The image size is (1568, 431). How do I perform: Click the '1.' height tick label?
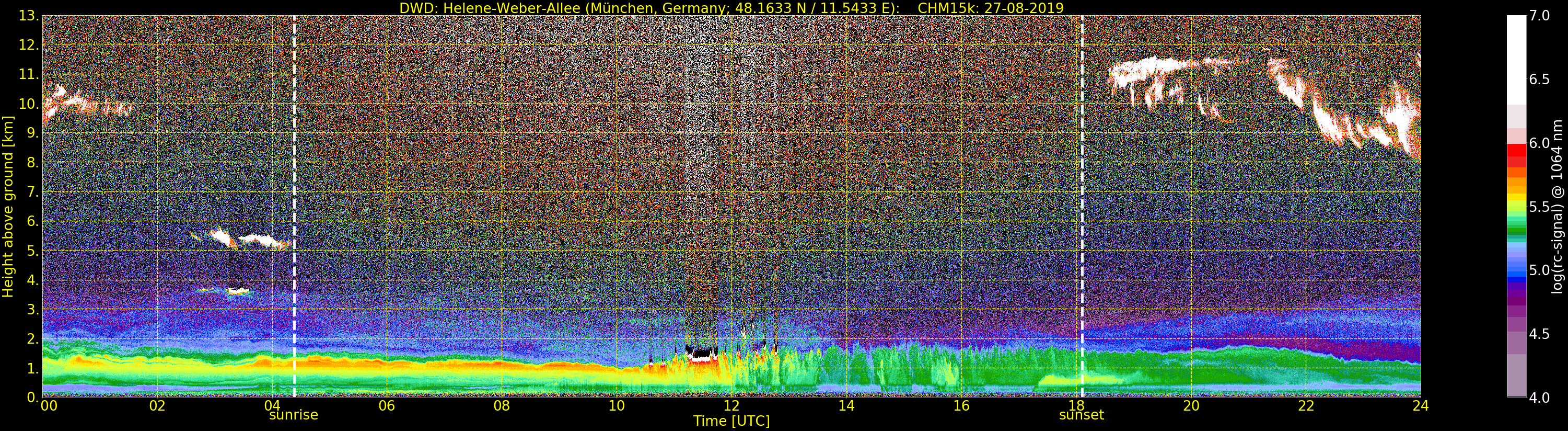[33, 368]
